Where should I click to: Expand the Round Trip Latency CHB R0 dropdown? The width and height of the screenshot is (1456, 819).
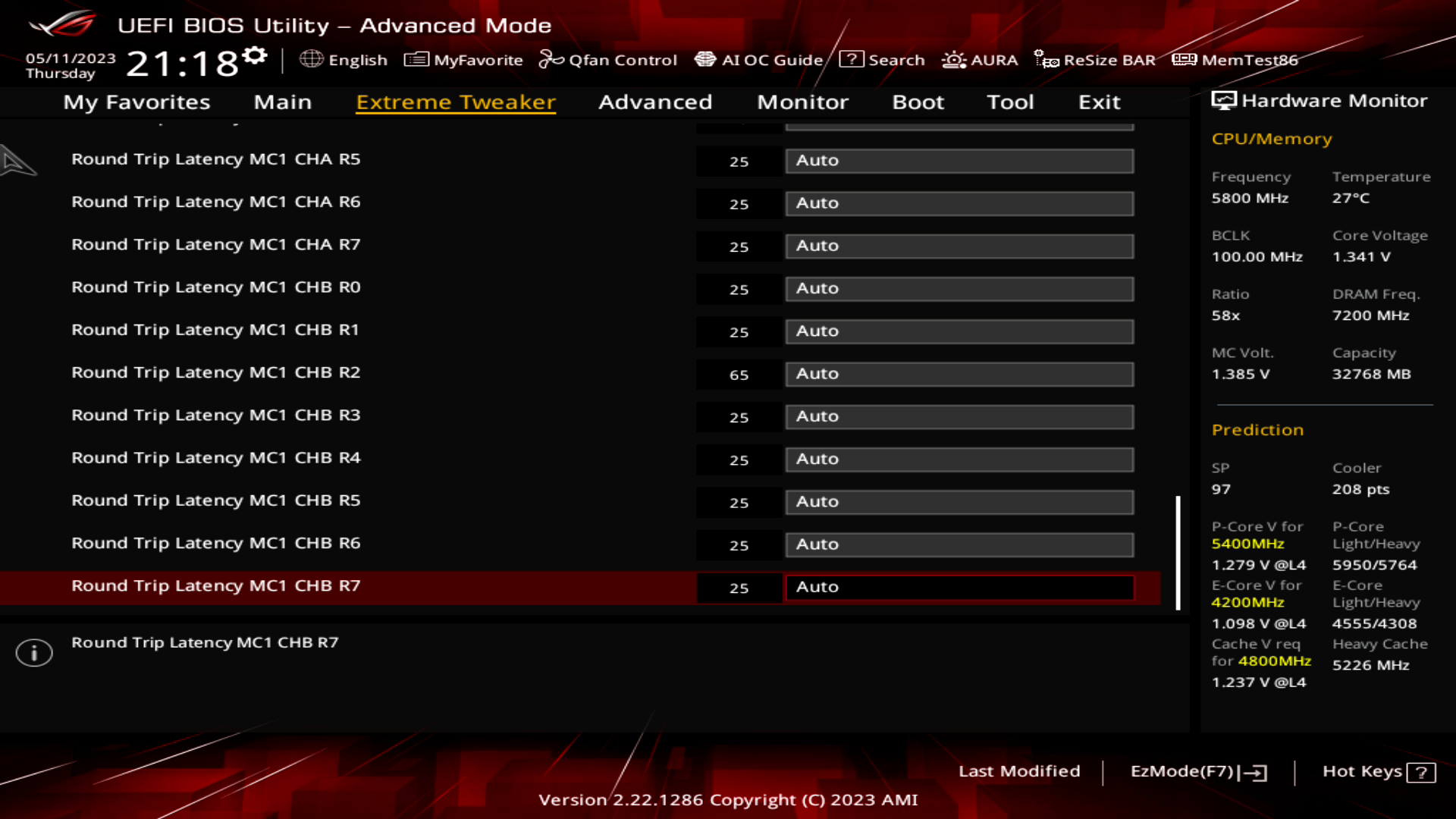tap(959, 288)
